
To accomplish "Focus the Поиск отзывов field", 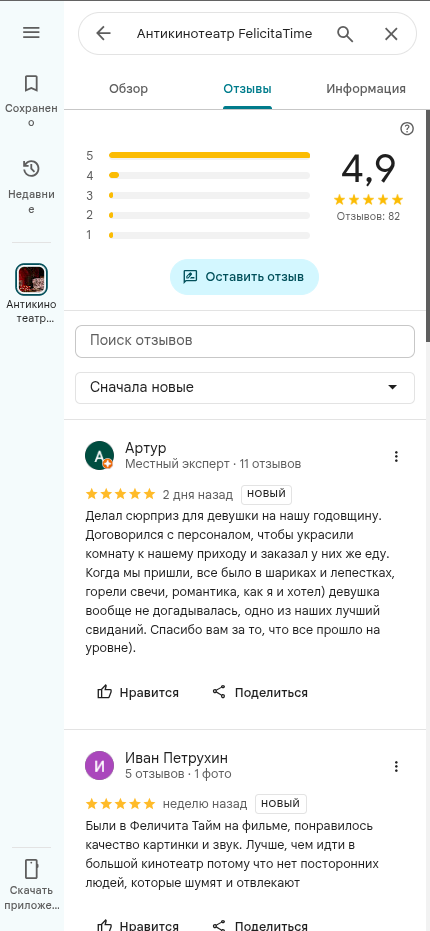I will click(x=245, y=341).
